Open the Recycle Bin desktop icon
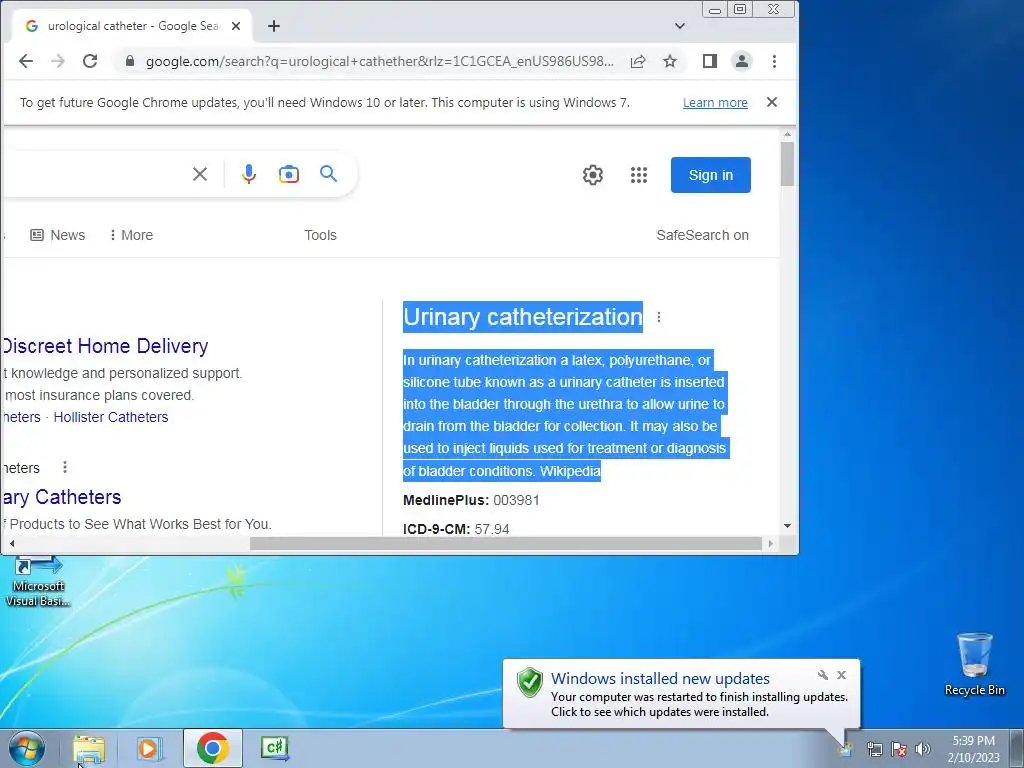 click(974, 664)
